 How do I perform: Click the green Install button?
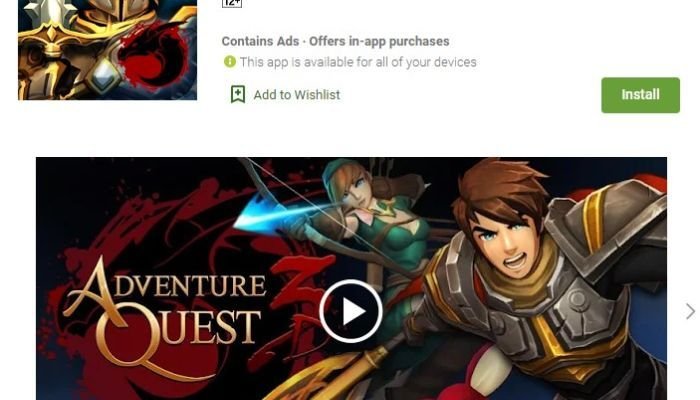tap(640, 95)
